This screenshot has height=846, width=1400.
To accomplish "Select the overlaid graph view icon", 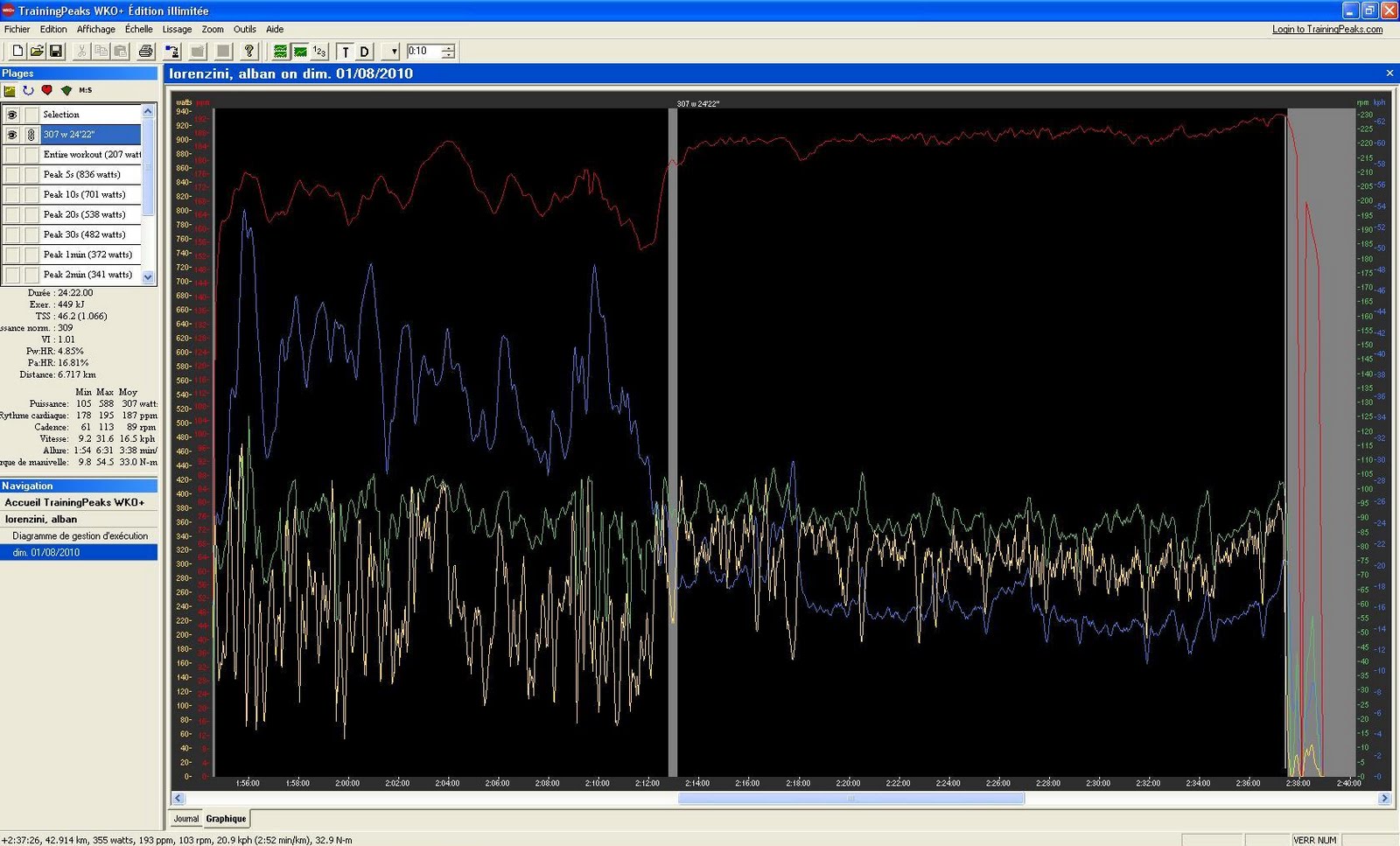I will (300, 52).
